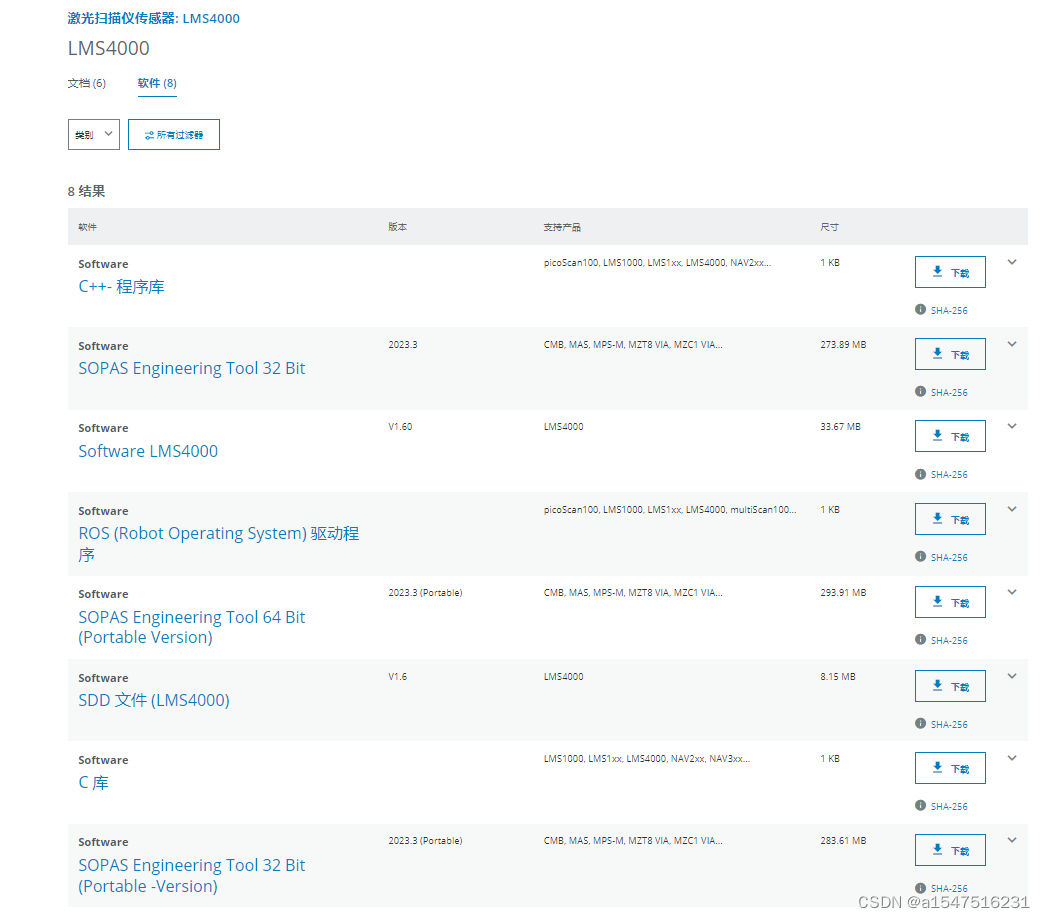The width and height of the screenshot is (1045, 918).
Task: Select the 293.91 MB size cell
Action: pos(843,593)
